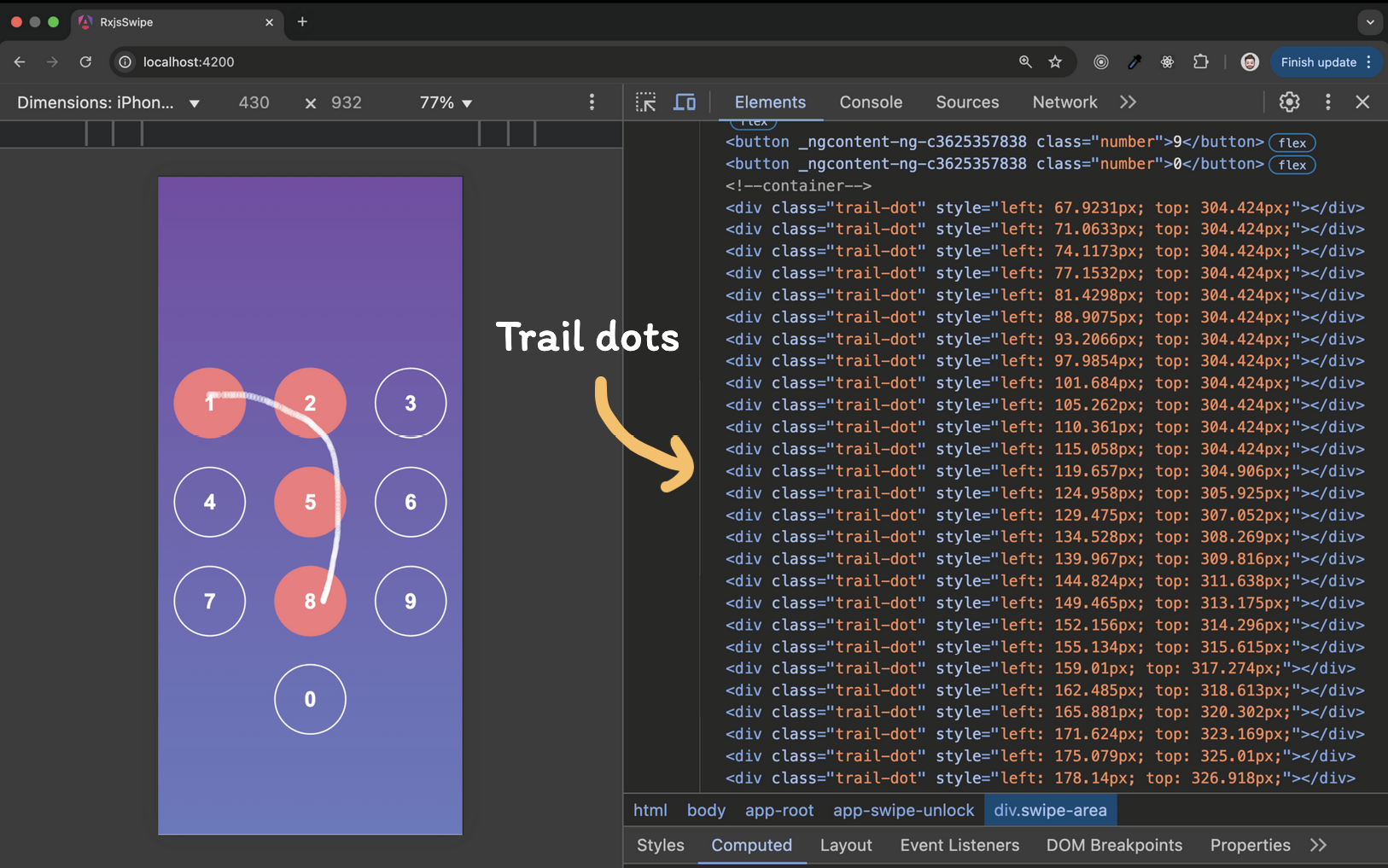This screenshot has height=868, width=1388.
Task: Tap number 6 on the keypad
Action: [411, 502]
